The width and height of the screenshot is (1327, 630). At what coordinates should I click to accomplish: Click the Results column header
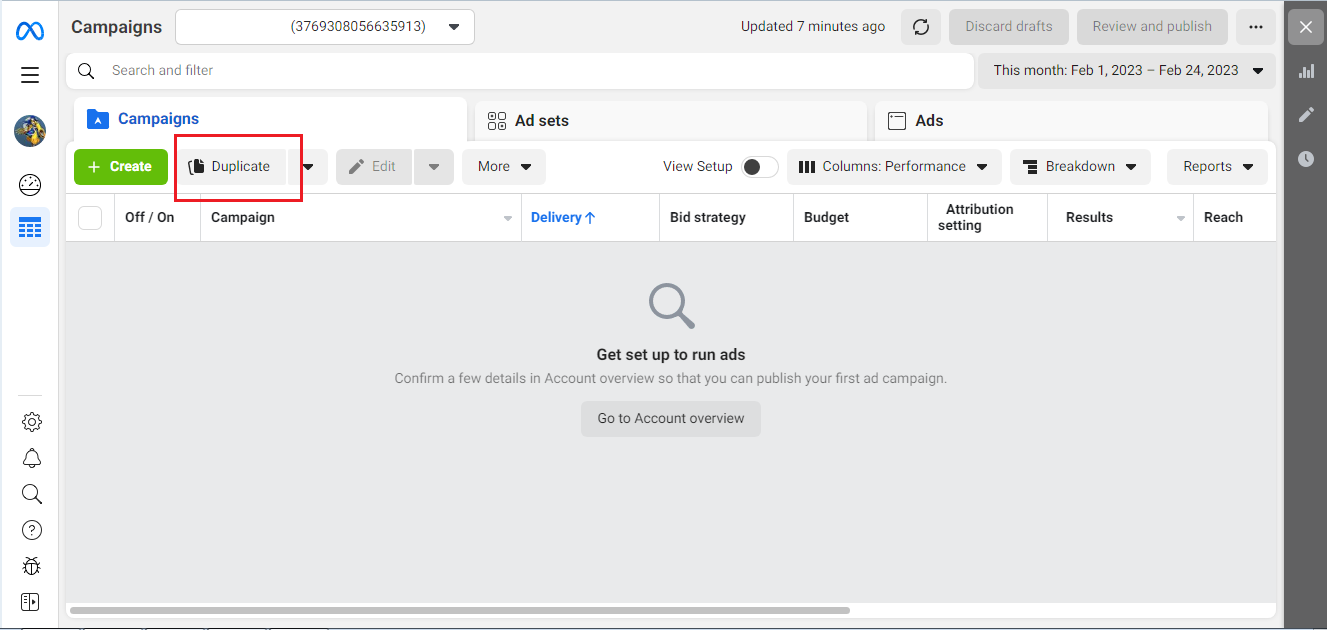(x=1121, y=218)
